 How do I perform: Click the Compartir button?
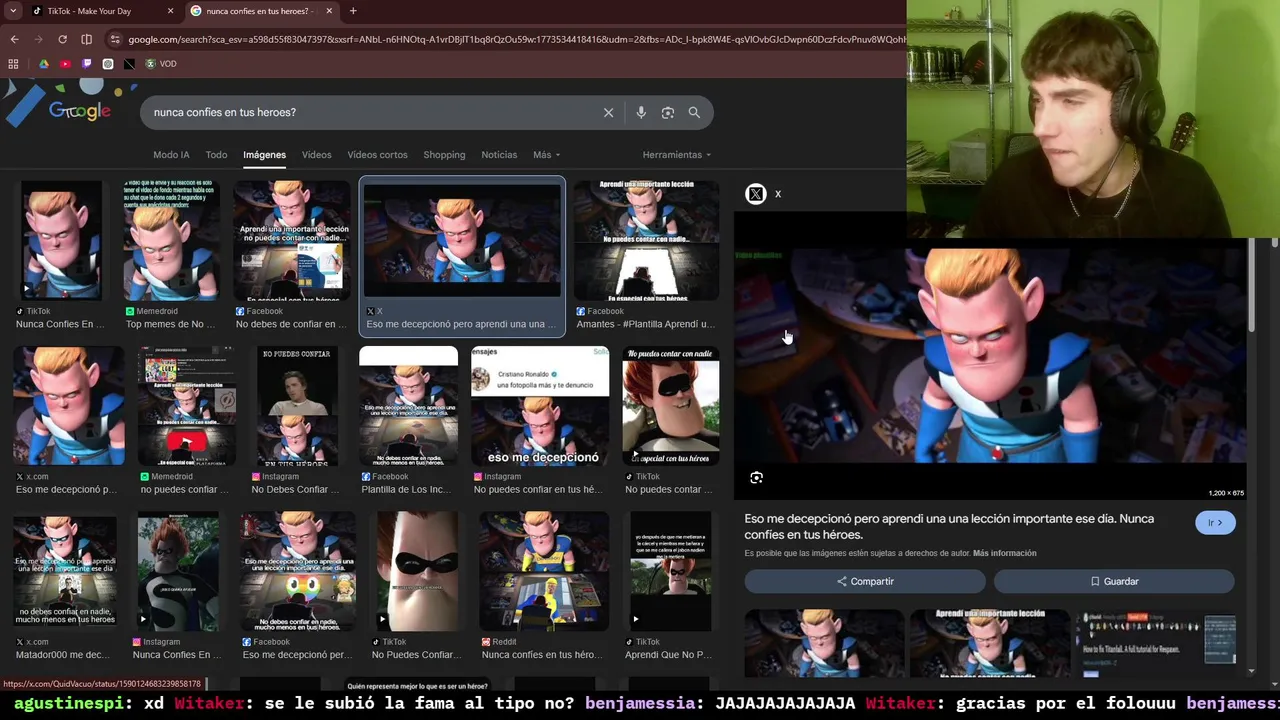(x=865, y=581)
